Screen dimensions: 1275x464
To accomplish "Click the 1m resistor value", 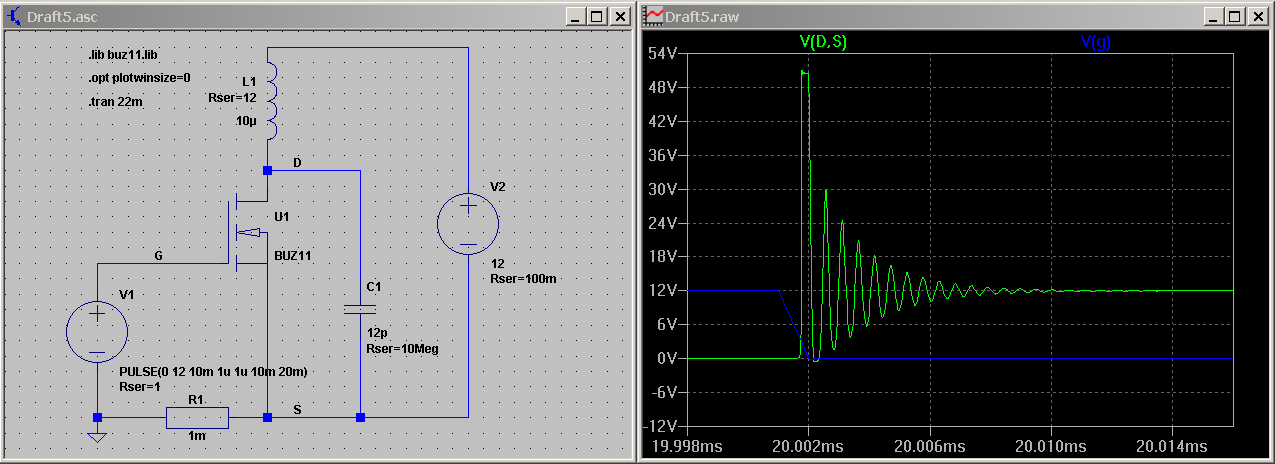I will click(196, 436).
